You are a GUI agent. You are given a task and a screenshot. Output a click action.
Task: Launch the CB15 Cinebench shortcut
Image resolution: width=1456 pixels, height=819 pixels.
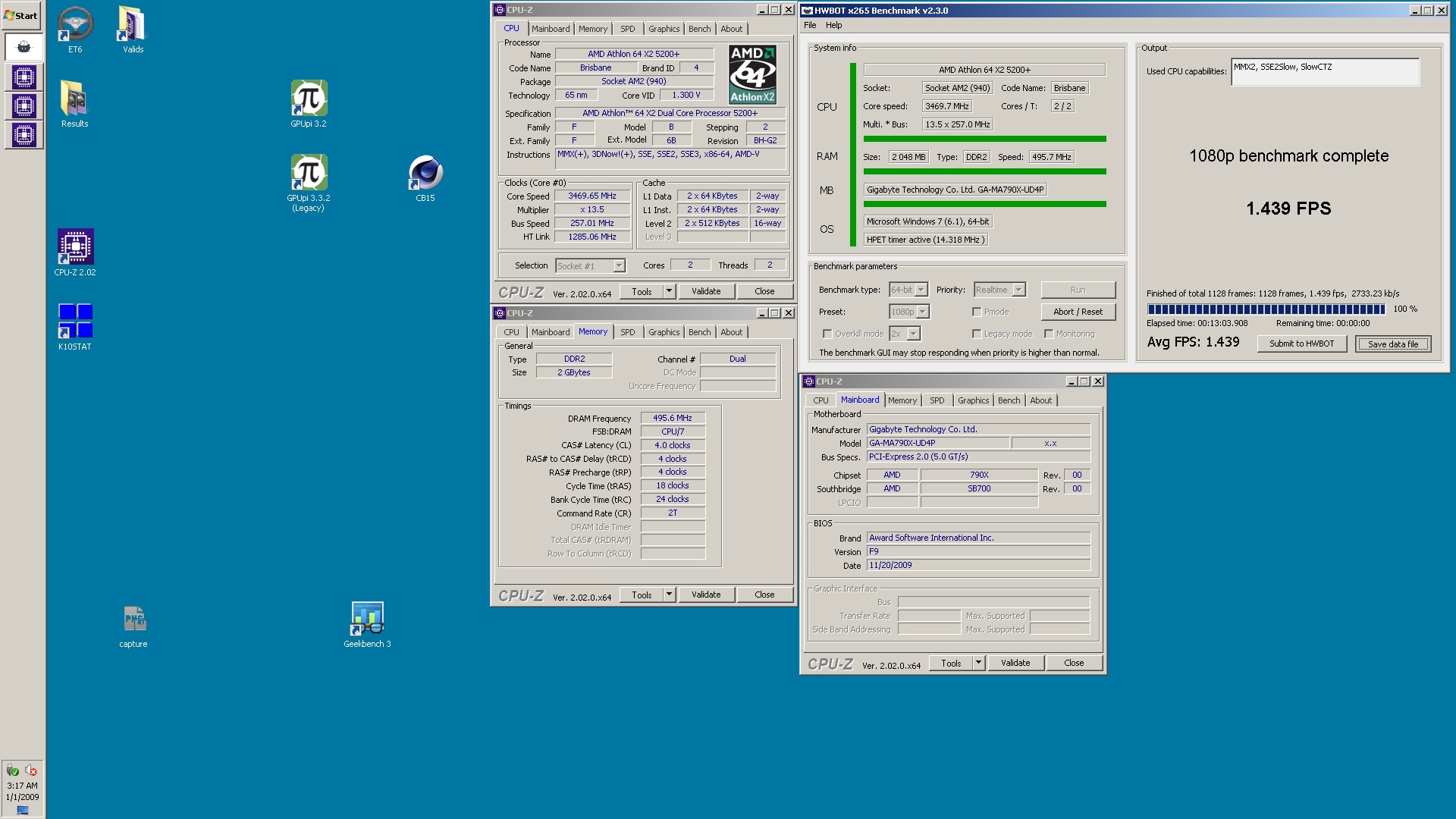(x=425, y=178)
